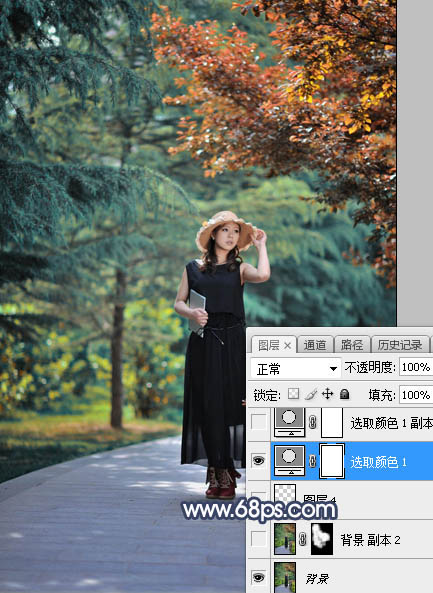Open the 正常 blend mode dropdown
The width and height of the screenshot is (433, 593).
click(x=296, y=369)
